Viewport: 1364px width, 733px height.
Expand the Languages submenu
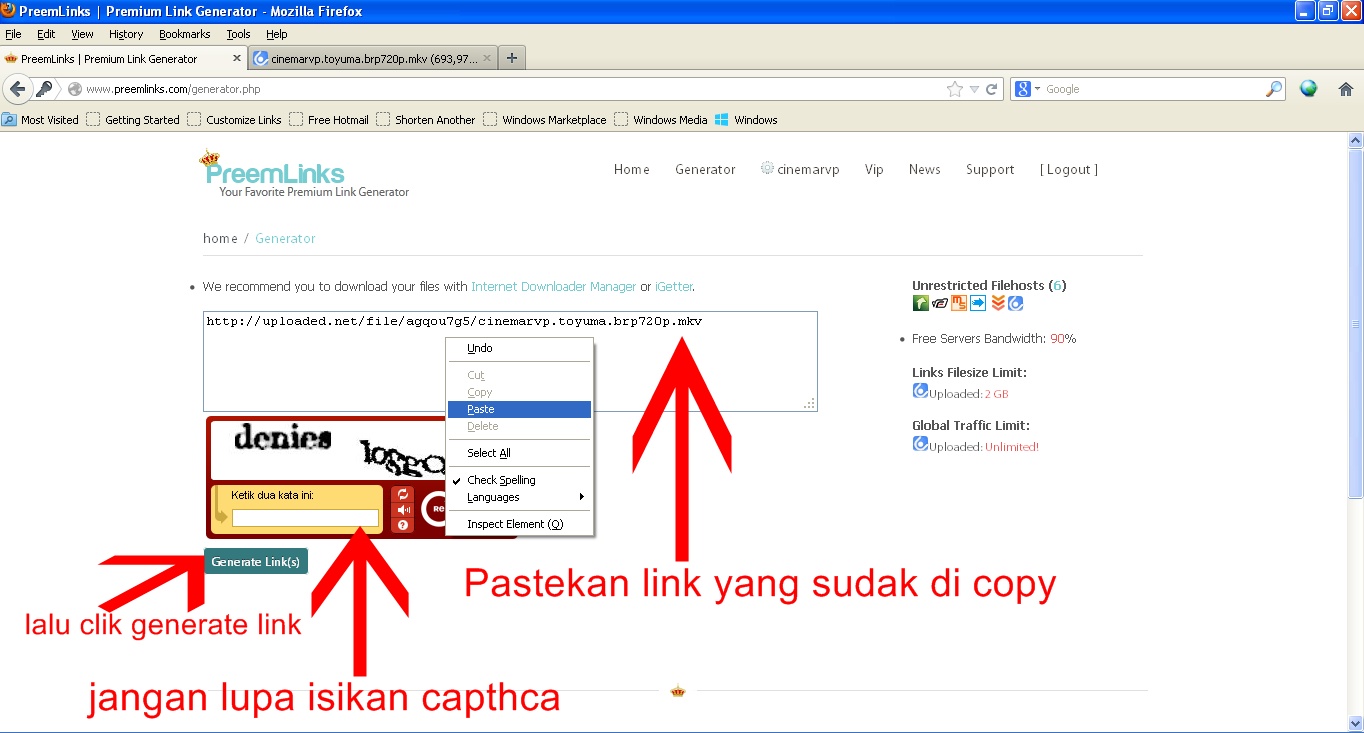coord(519,497)
